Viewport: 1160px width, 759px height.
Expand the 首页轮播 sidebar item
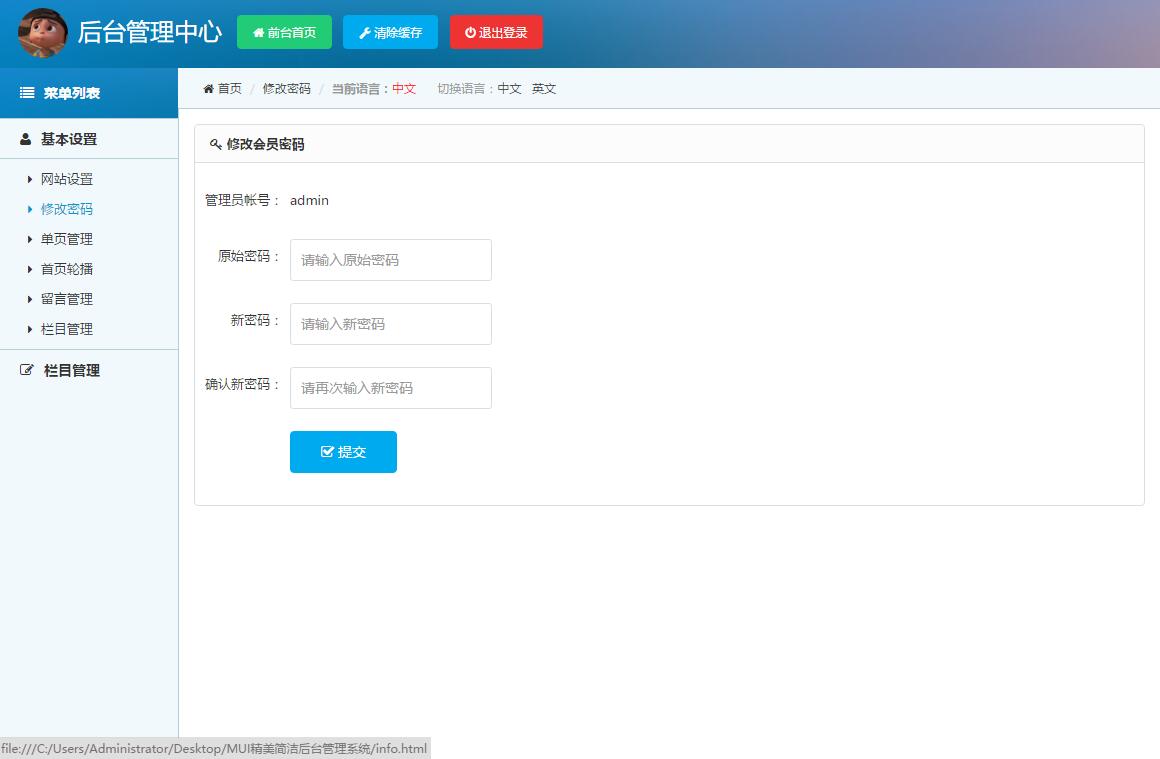coord(67,269)
